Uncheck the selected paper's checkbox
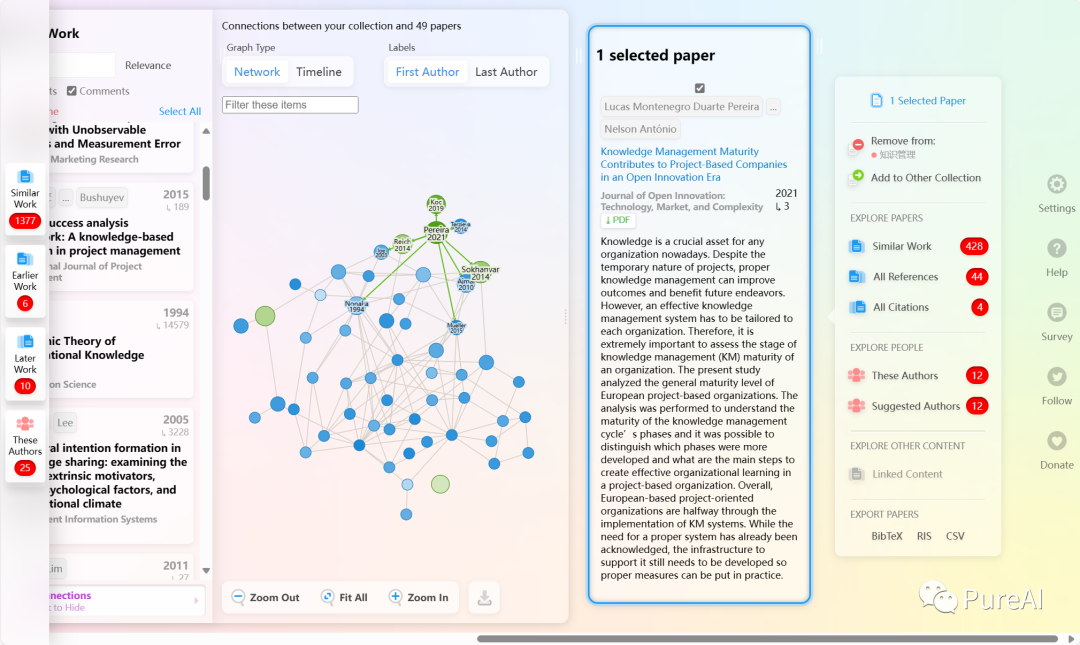 click(699, 87)
